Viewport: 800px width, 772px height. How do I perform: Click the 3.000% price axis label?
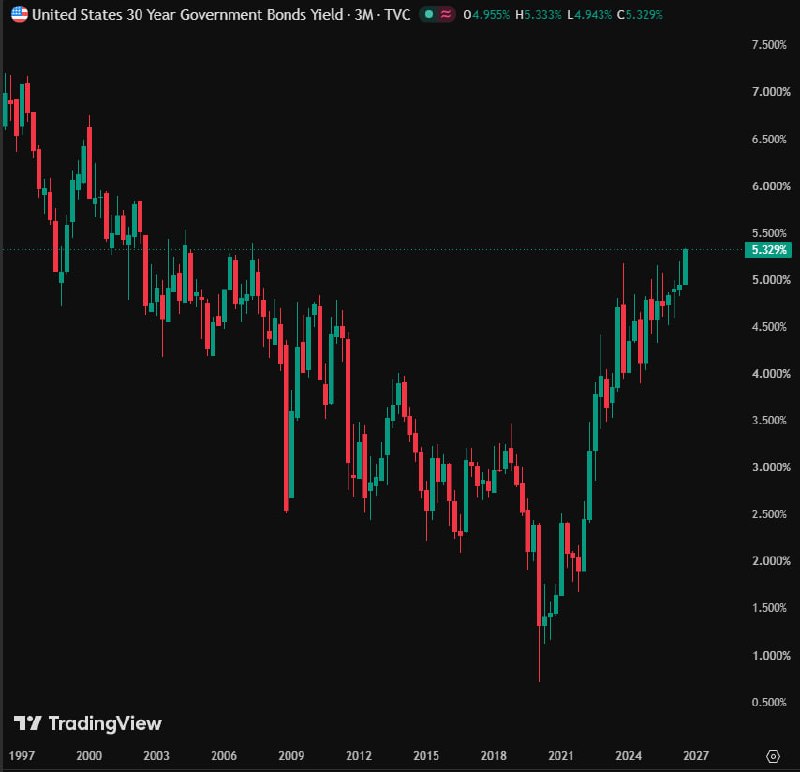771,467
